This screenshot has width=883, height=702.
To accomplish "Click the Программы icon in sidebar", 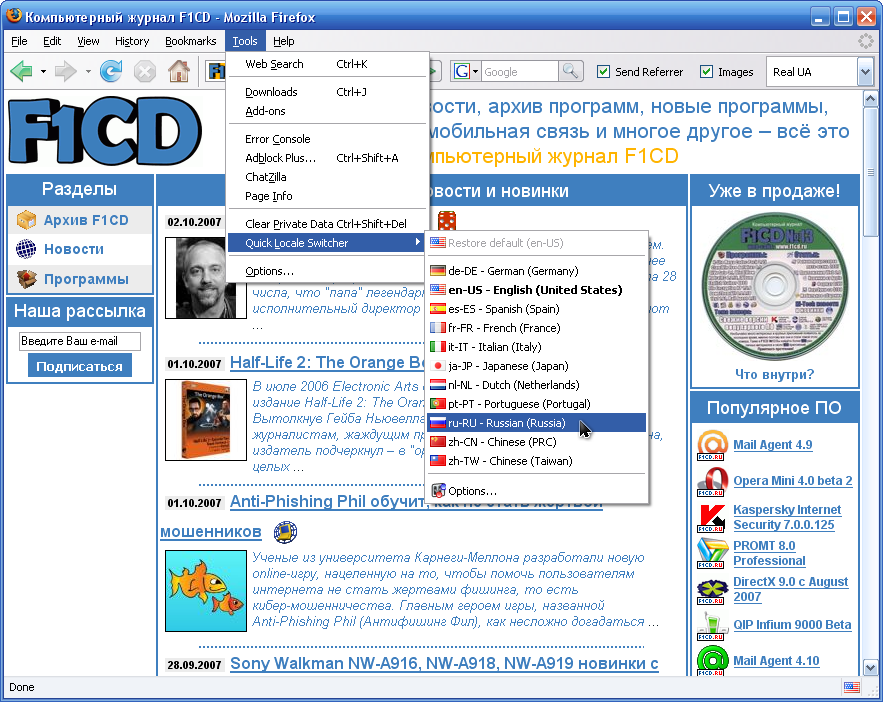I will pos(26,279).
